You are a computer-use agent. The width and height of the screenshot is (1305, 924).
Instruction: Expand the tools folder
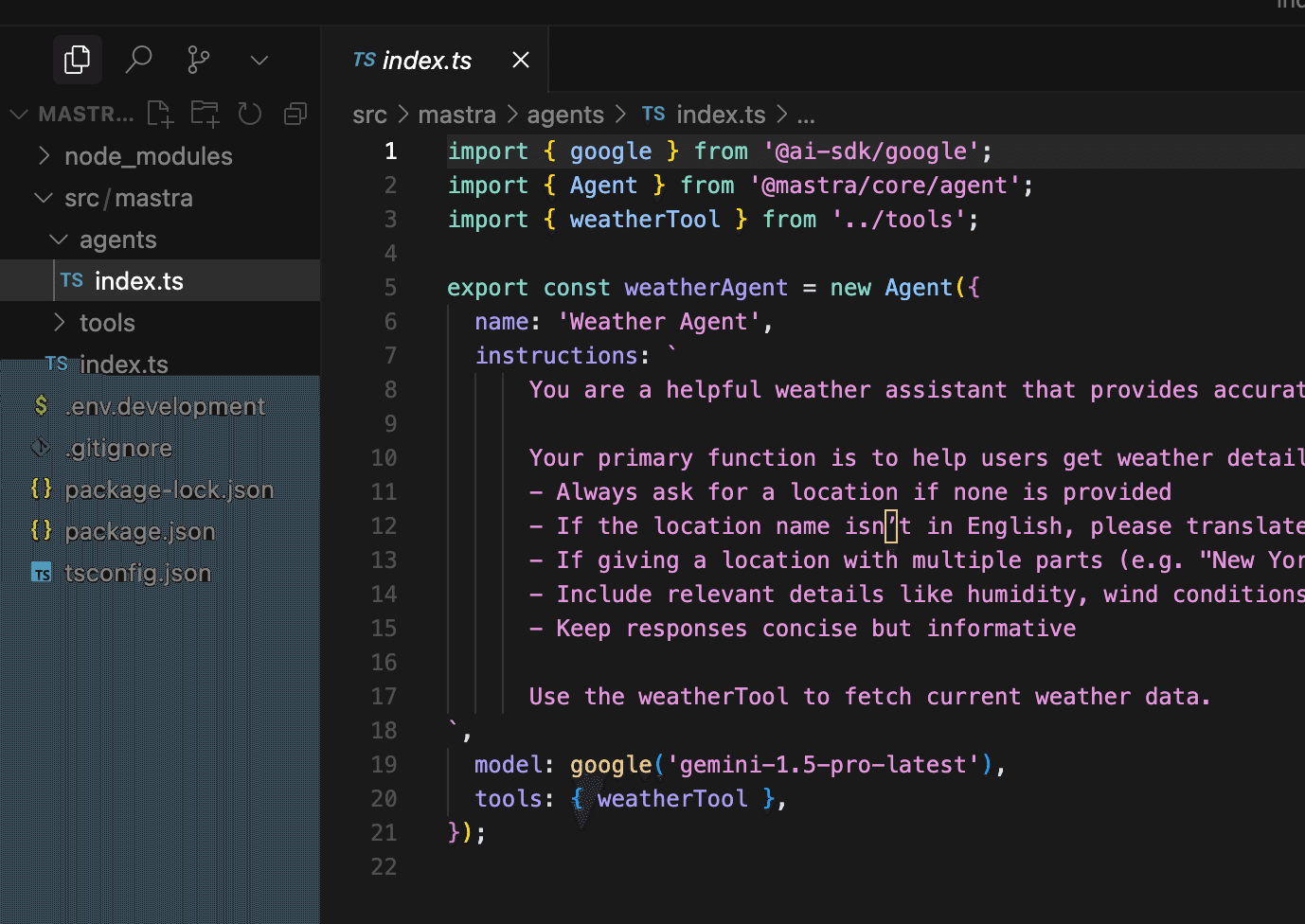(107, 323)
